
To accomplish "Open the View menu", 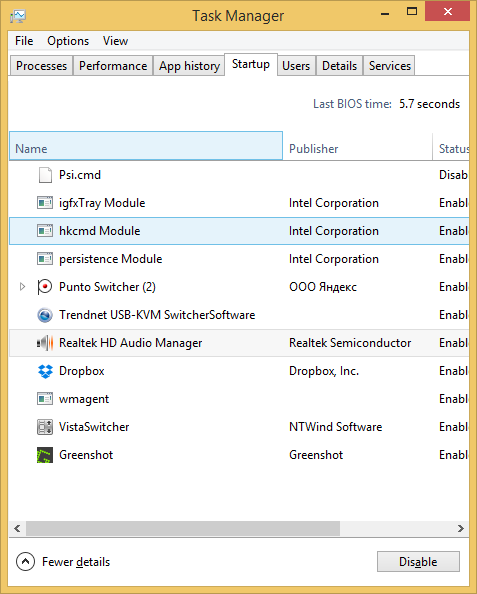I will pyautogui.click(x=116, y=41).
